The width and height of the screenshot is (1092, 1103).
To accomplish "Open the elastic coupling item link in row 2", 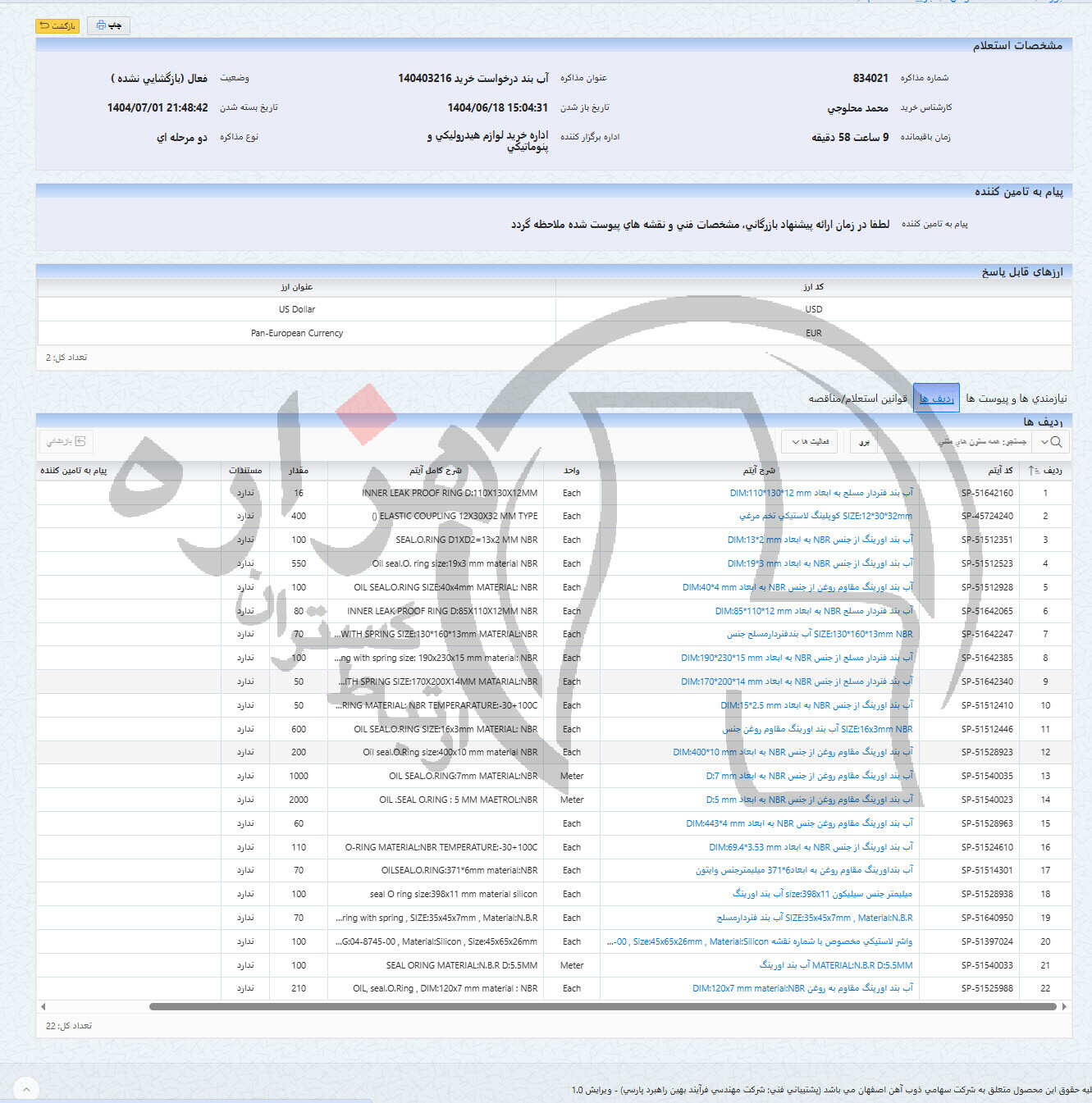I will click(825, 517).
